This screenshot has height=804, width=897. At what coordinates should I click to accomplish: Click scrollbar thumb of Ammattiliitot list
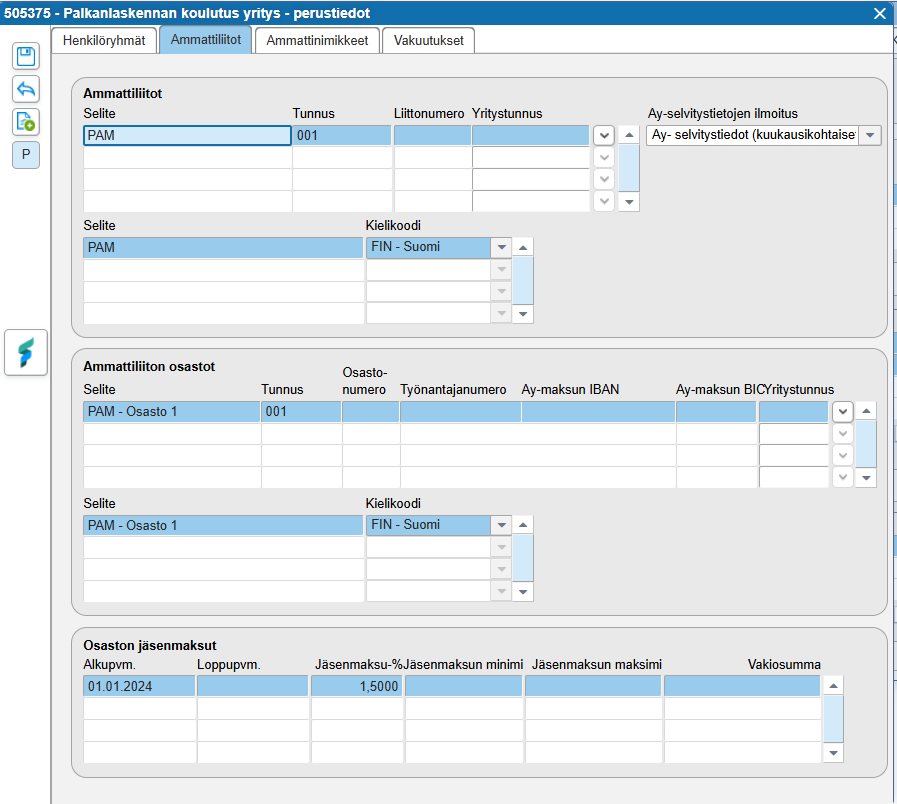(x=629, y=168)
